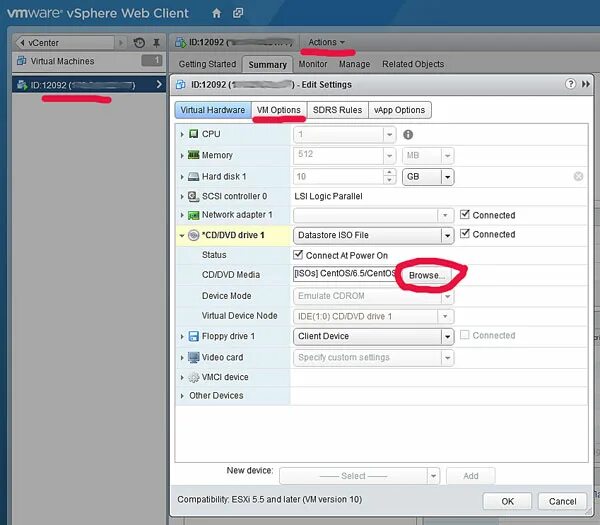Click the Floppy drive 1 icon
The height and width of the screenshot is (525, 600).
coord(194,336)
